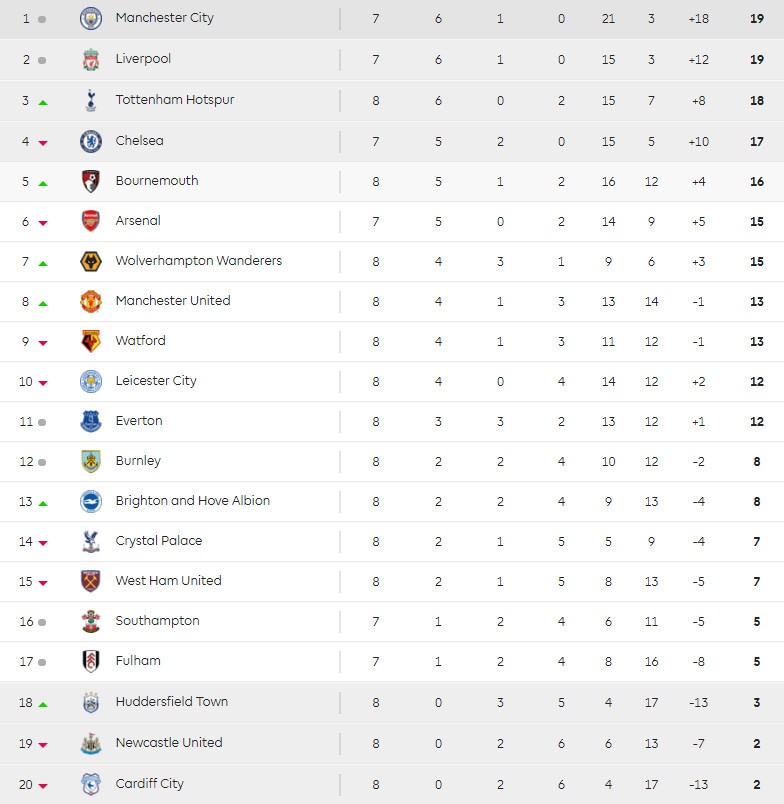Viewport: 784px width, 804px height.
Task: Click the Liverpool club crest
Action: tap(91, 59)
